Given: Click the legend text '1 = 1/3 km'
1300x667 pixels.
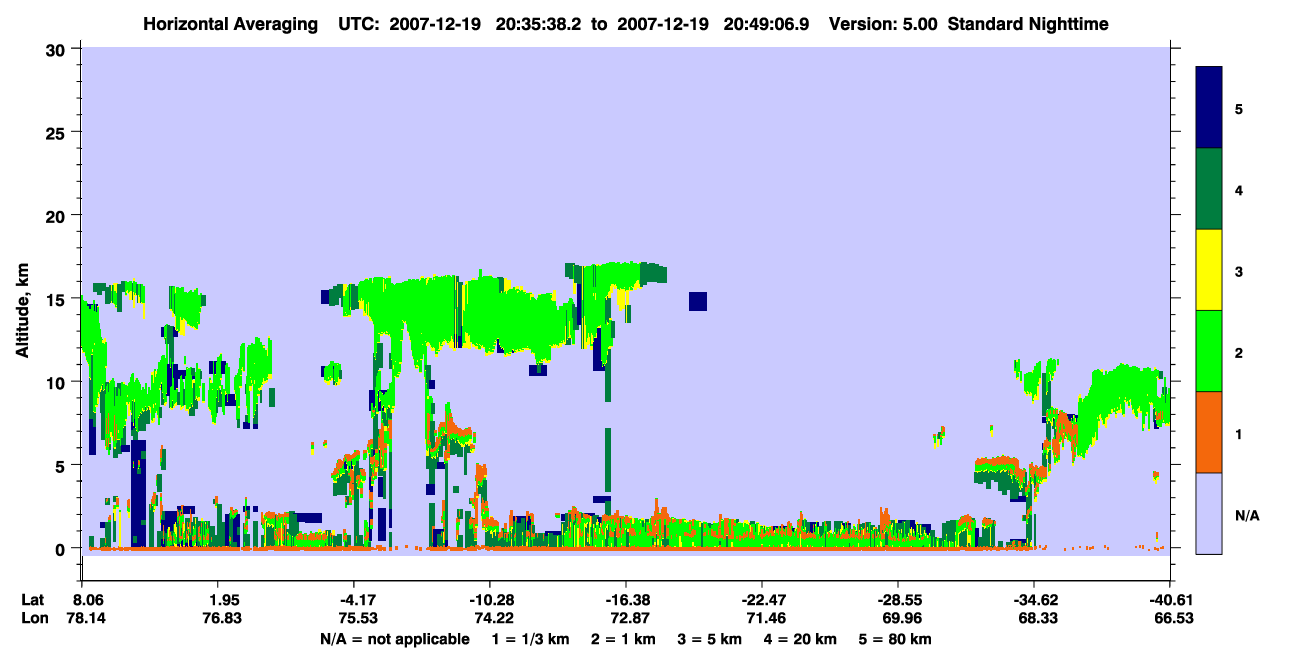Looking at the screenshot, I should [529, 639].
